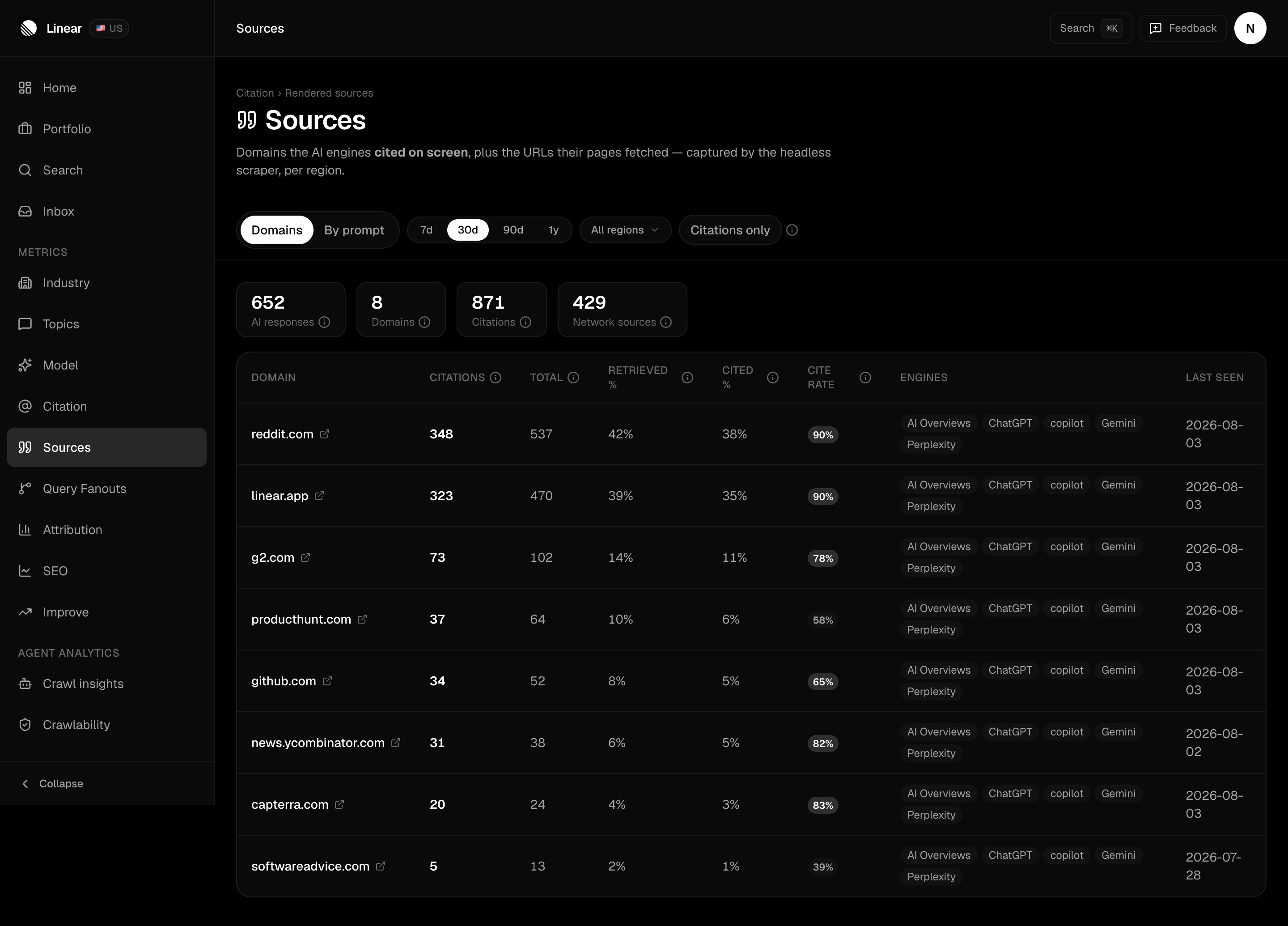Open Portfolio in sidebar

107,129
